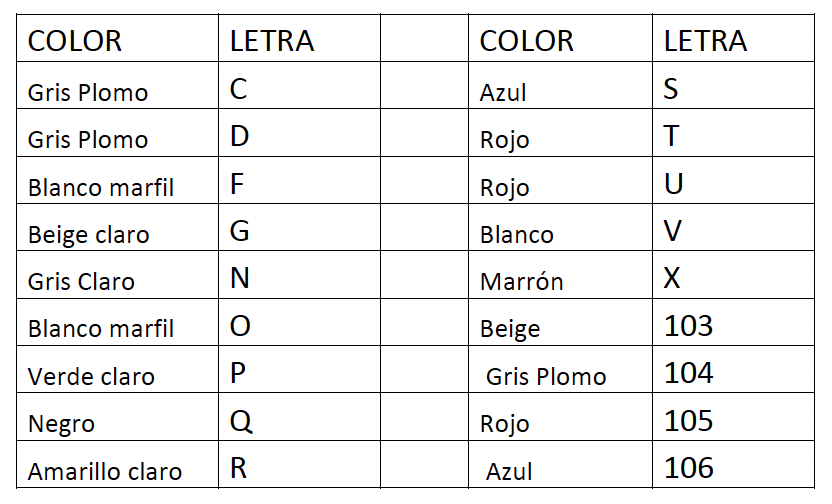832x504 pixels.
Task: Click the letter G cell
Action: coord(240,232)
